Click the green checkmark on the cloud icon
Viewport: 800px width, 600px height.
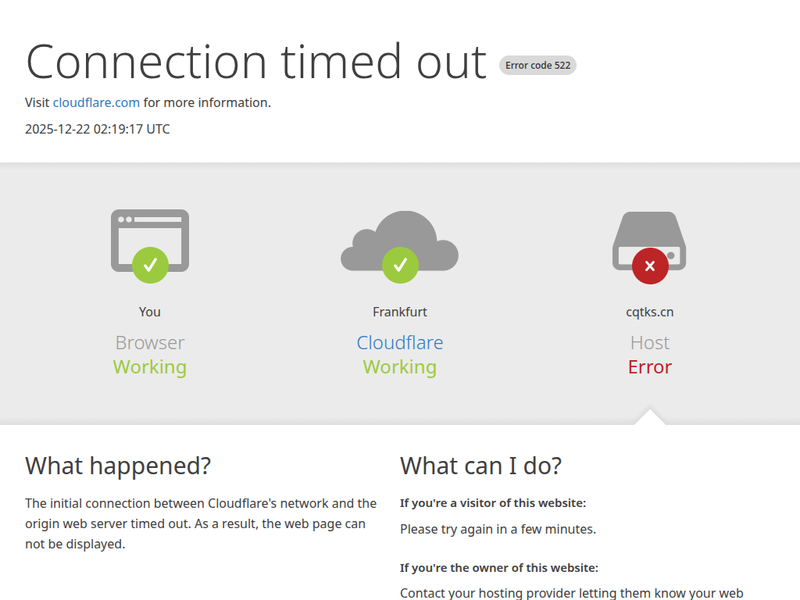[400, 265]
